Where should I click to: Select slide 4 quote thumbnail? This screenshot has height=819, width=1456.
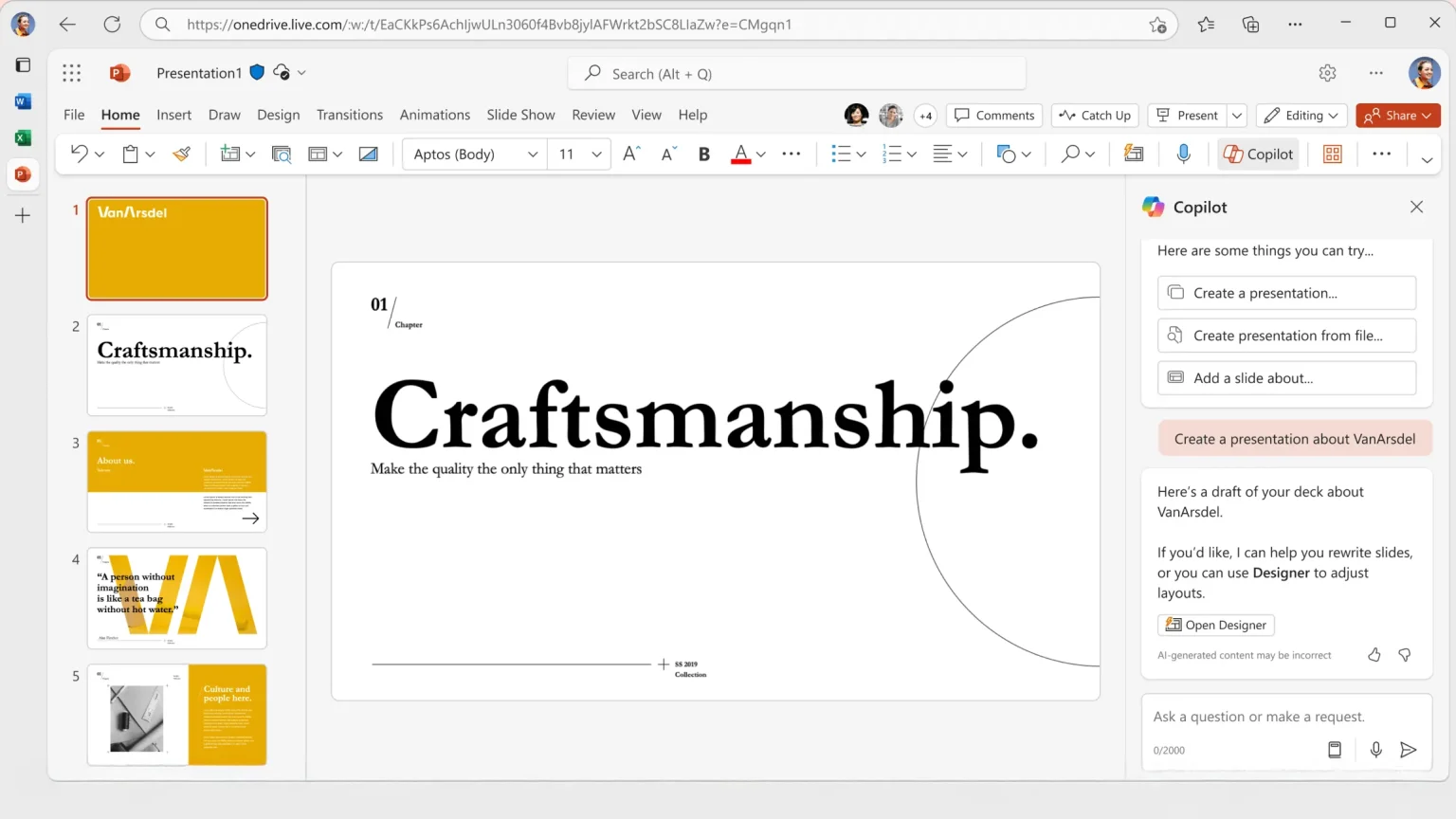(x=177, y=598)
